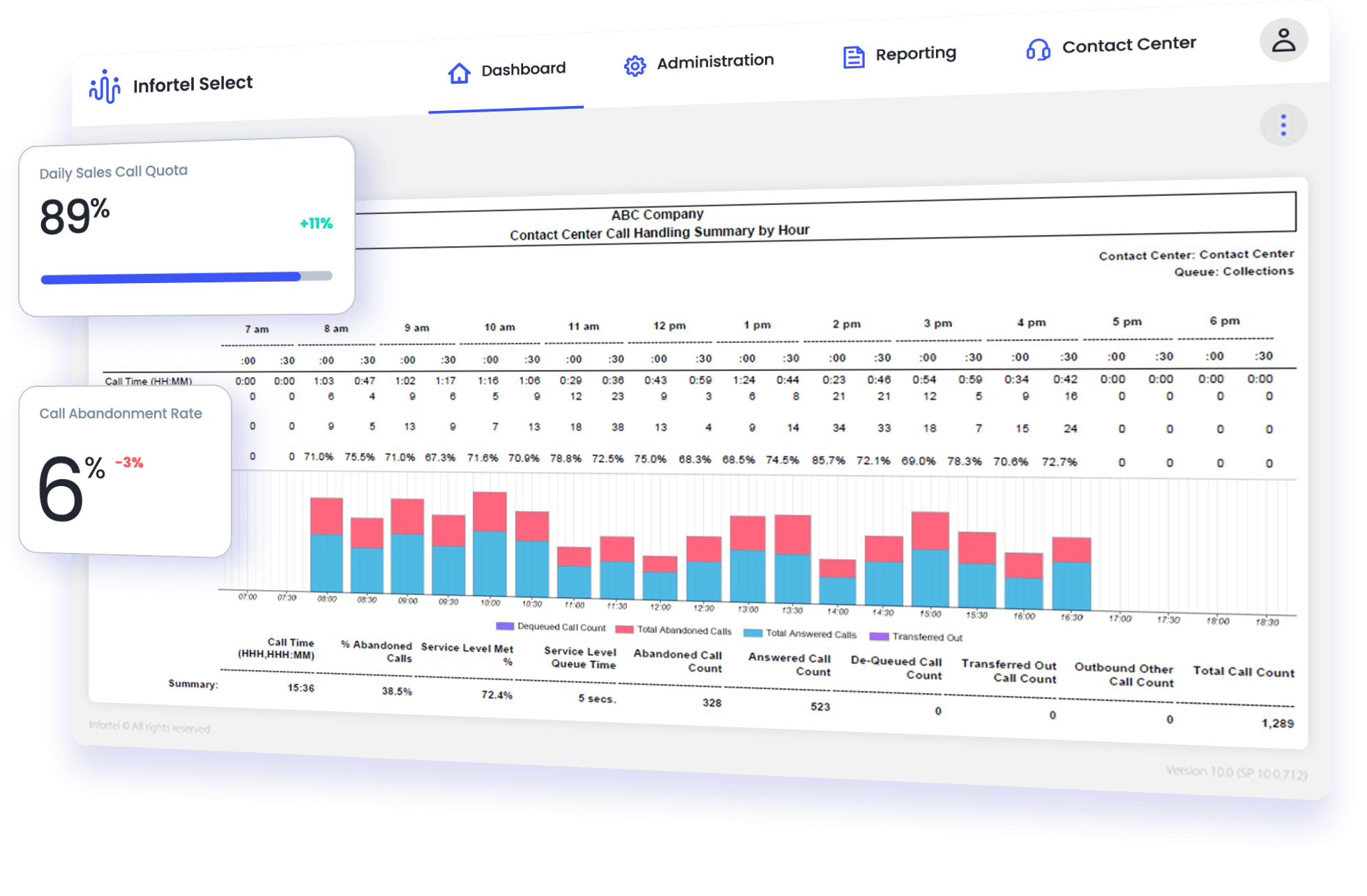The image size is (1367, 896).
Task: Open the three-dot options menu
Action: tap(1283, 125)
